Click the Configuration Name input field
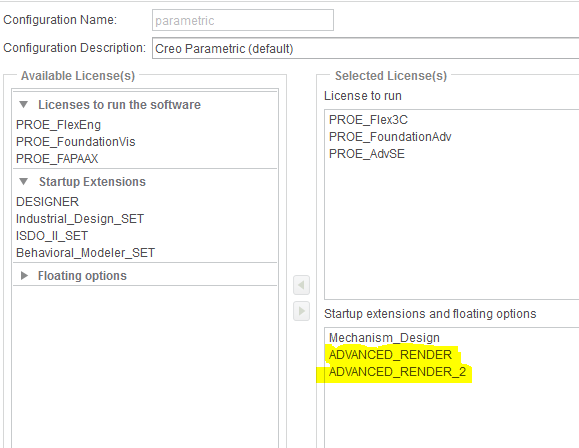 pyautogui.click(x=243, y=20)
